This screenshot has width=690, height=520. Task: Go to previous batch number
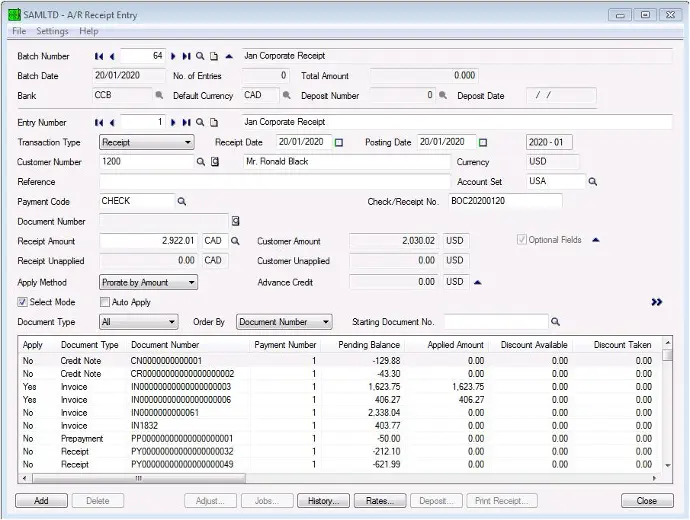click(x=112, y=56)
